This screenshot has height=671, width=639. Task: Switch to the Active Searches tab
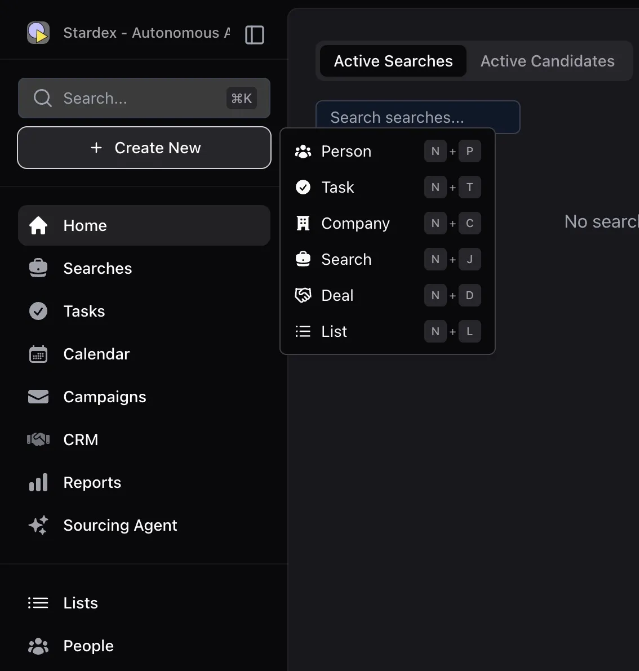point(393,61)
